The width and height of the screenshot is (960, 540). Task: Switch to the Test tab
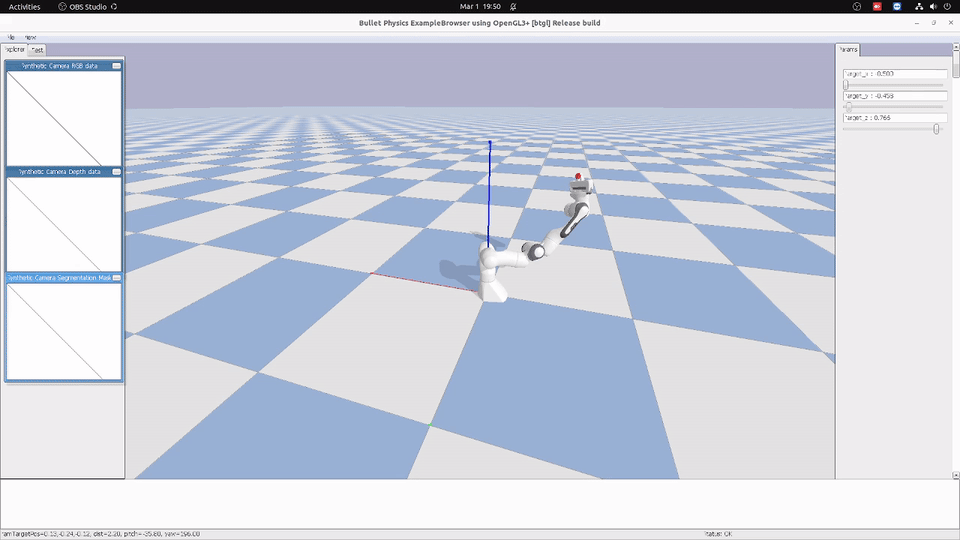[x=37, y=49]
